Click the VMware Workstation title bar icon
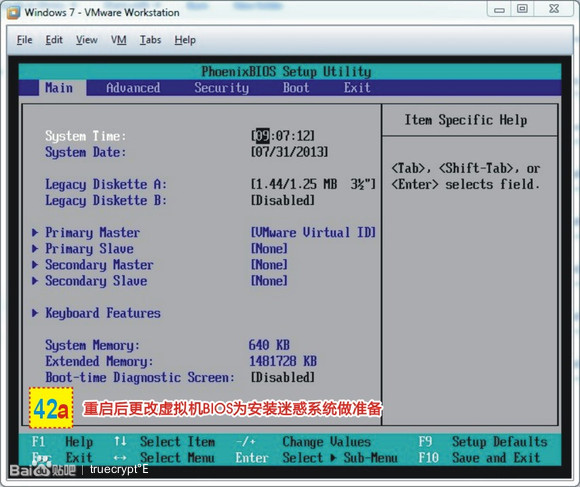The height and width of the screenshot is (487, 580). [x=14, y=12]
